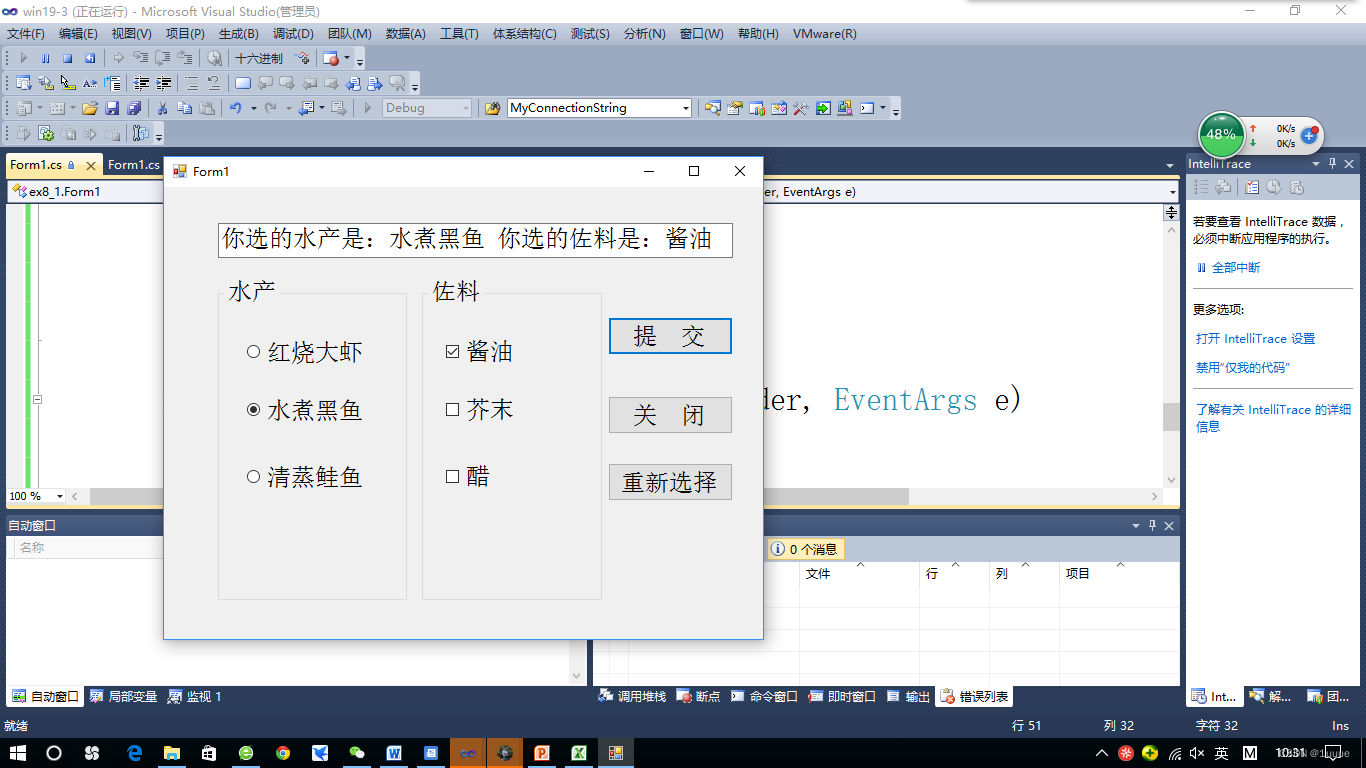This screenshot has width=1366, height=768.
Task: Click the 禁用"仅我的代码" link
Action: click(x=1243, y=368)
